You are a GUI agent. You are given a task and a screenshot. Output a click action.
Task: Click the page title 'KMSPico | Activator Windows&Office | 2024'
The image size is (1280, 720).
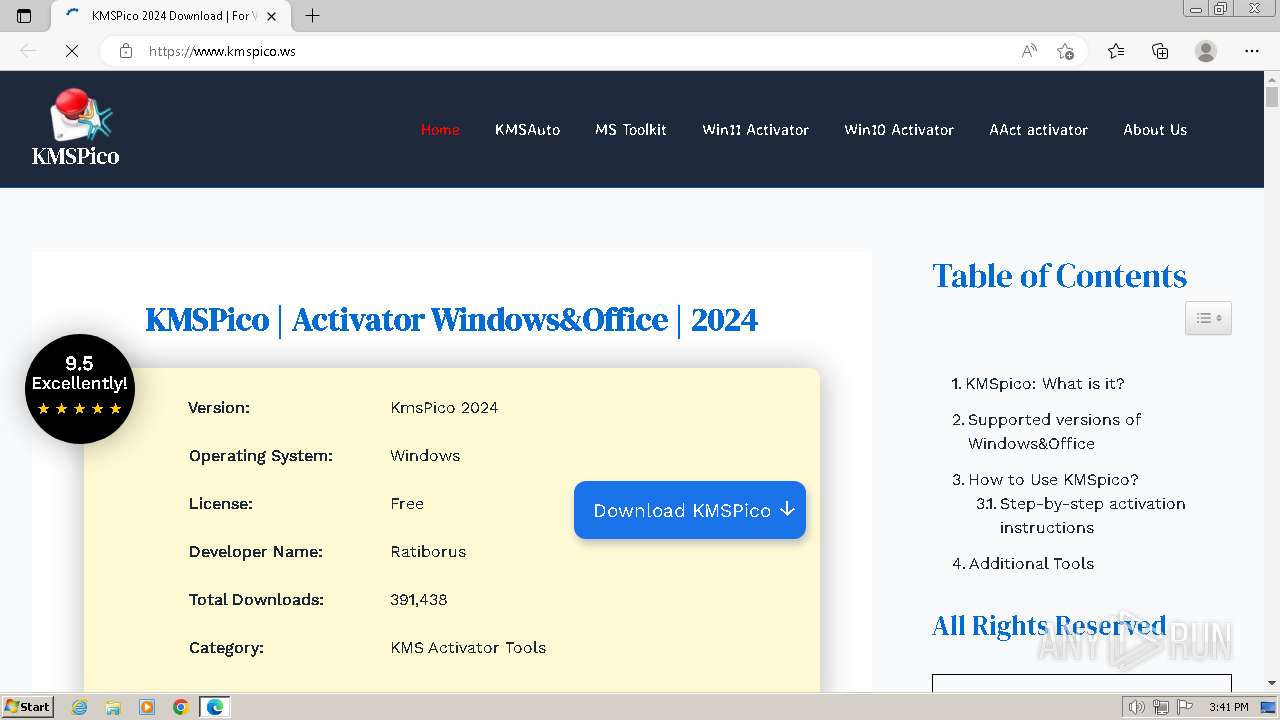point(451,320)
